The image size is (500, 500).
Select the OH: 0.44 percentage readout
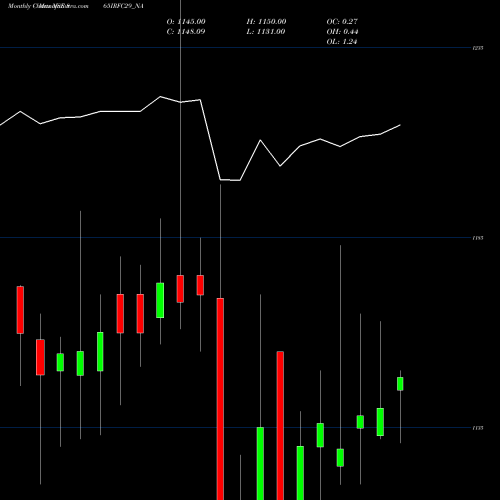(x=342, y=32)
